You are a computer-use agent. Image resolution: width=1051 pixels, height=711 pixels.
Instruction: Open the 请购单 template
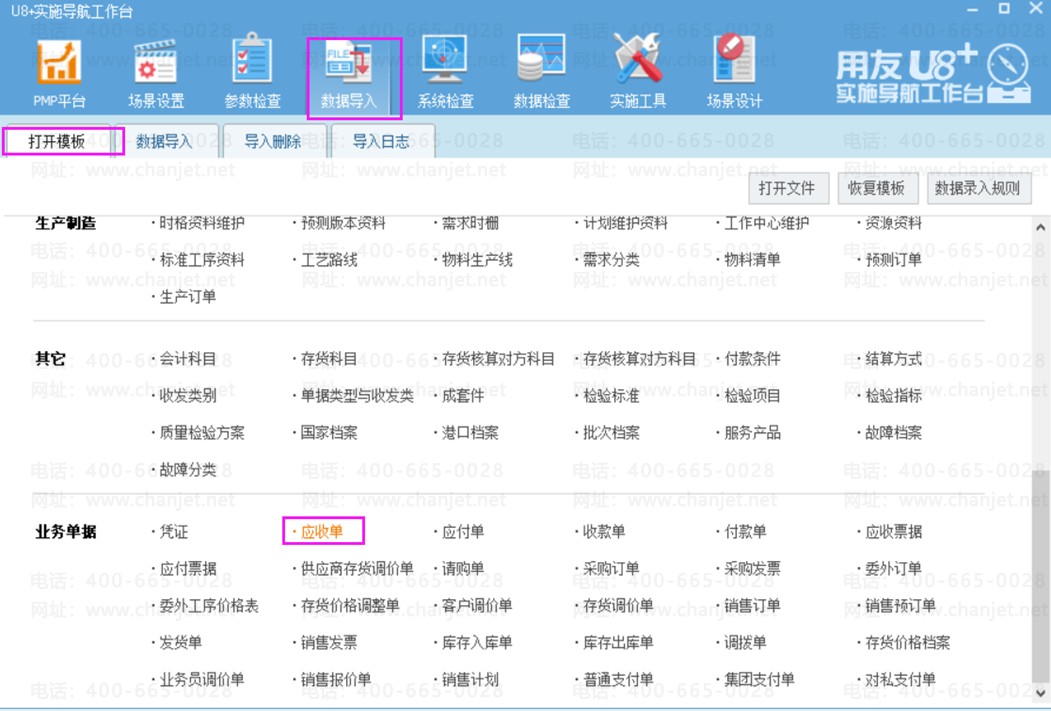coord(463,569)
